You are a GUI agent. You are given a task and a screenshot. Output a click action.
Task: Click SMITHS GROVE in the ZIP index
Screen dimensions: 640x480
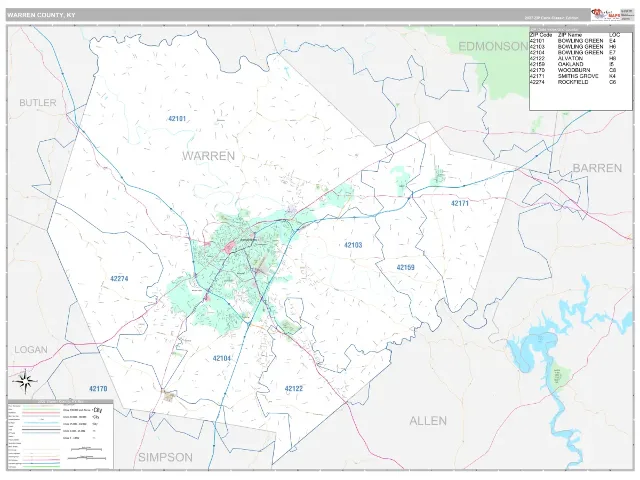578,76
